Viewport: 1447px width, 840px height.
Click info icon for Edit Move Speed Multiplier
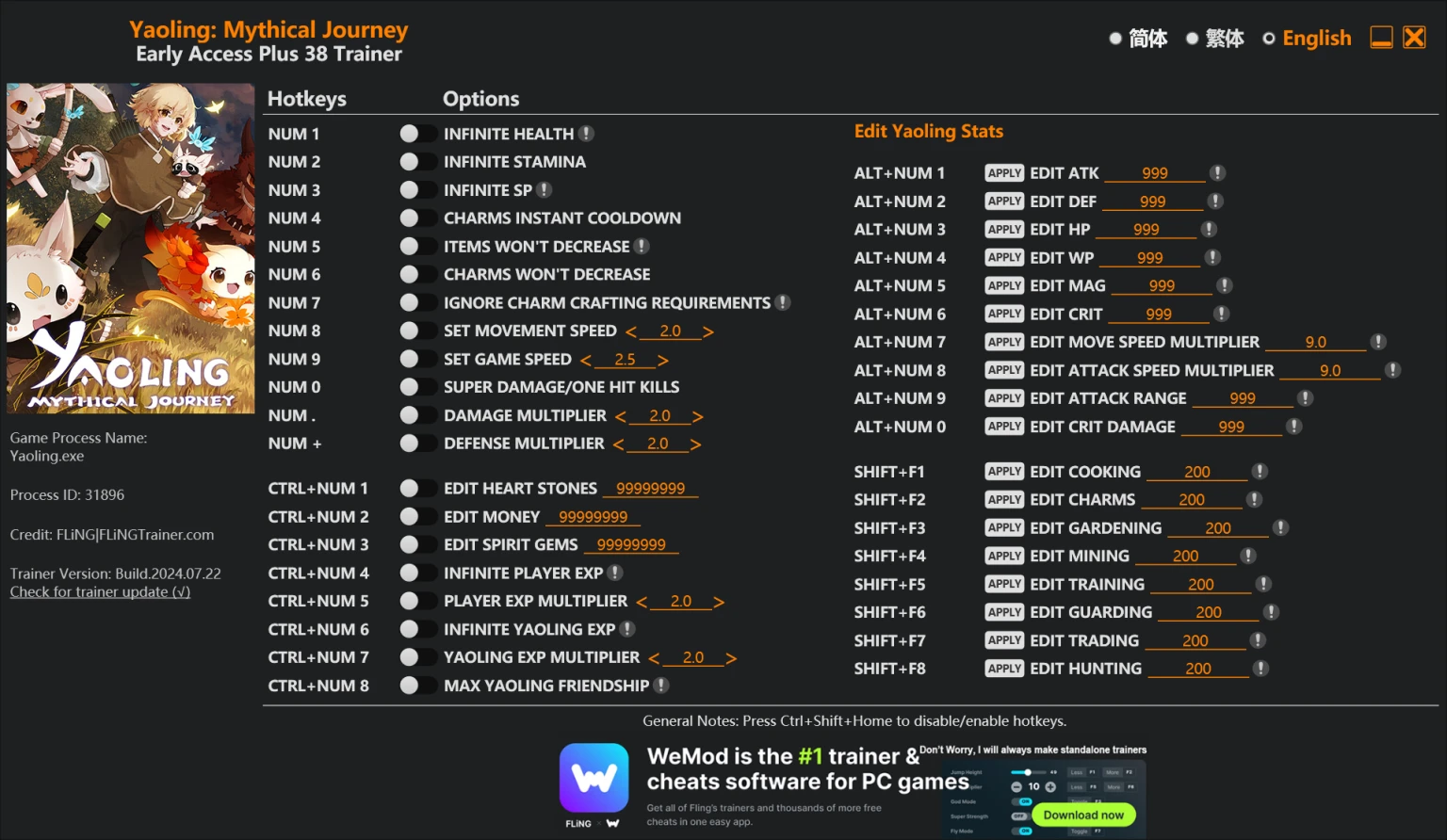click(1378, 342)
